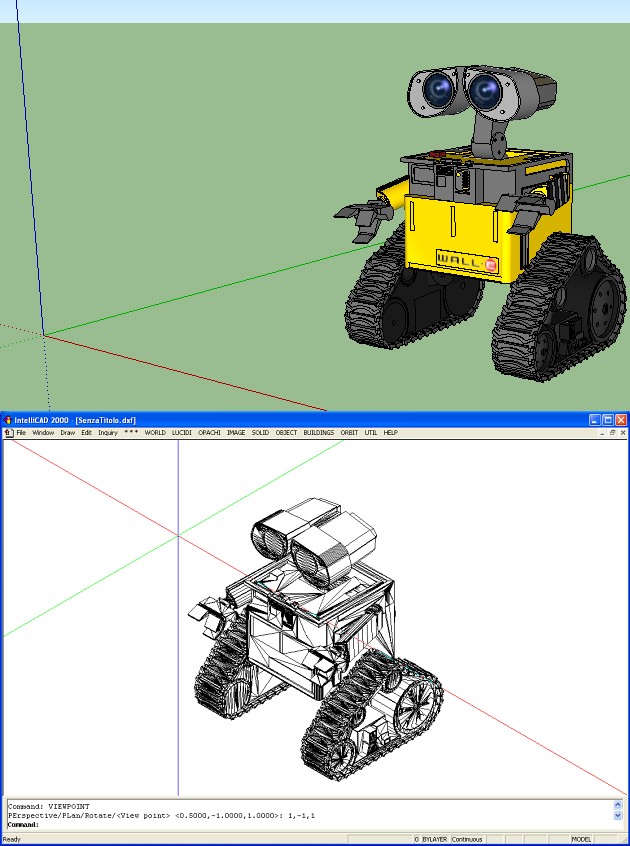The image size is (630, 846).
Task: Open the Edit menu
Action: click(x=86, y=433)
